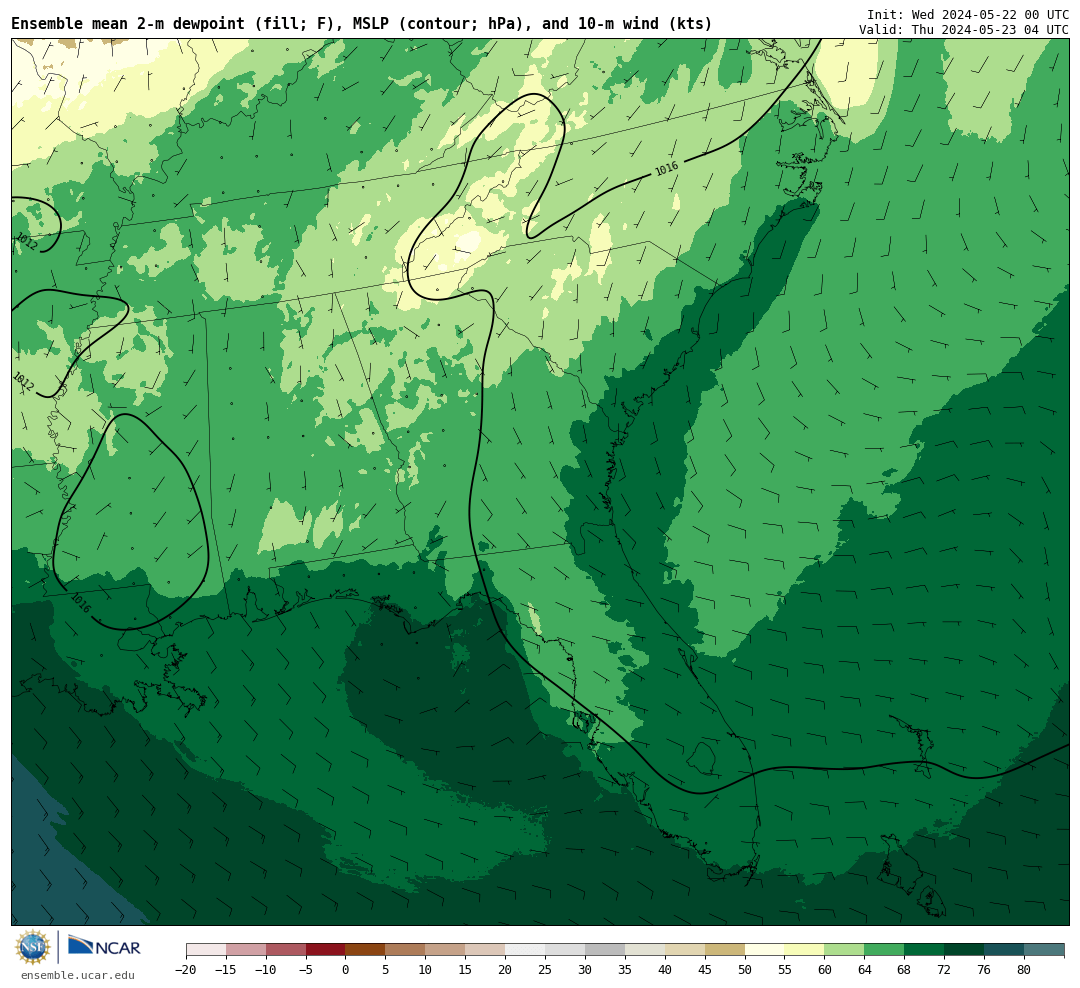Viewport: 1080px width, 988px height.
Task: Click the '60' colorbar tick label
Action: [825, 970]
